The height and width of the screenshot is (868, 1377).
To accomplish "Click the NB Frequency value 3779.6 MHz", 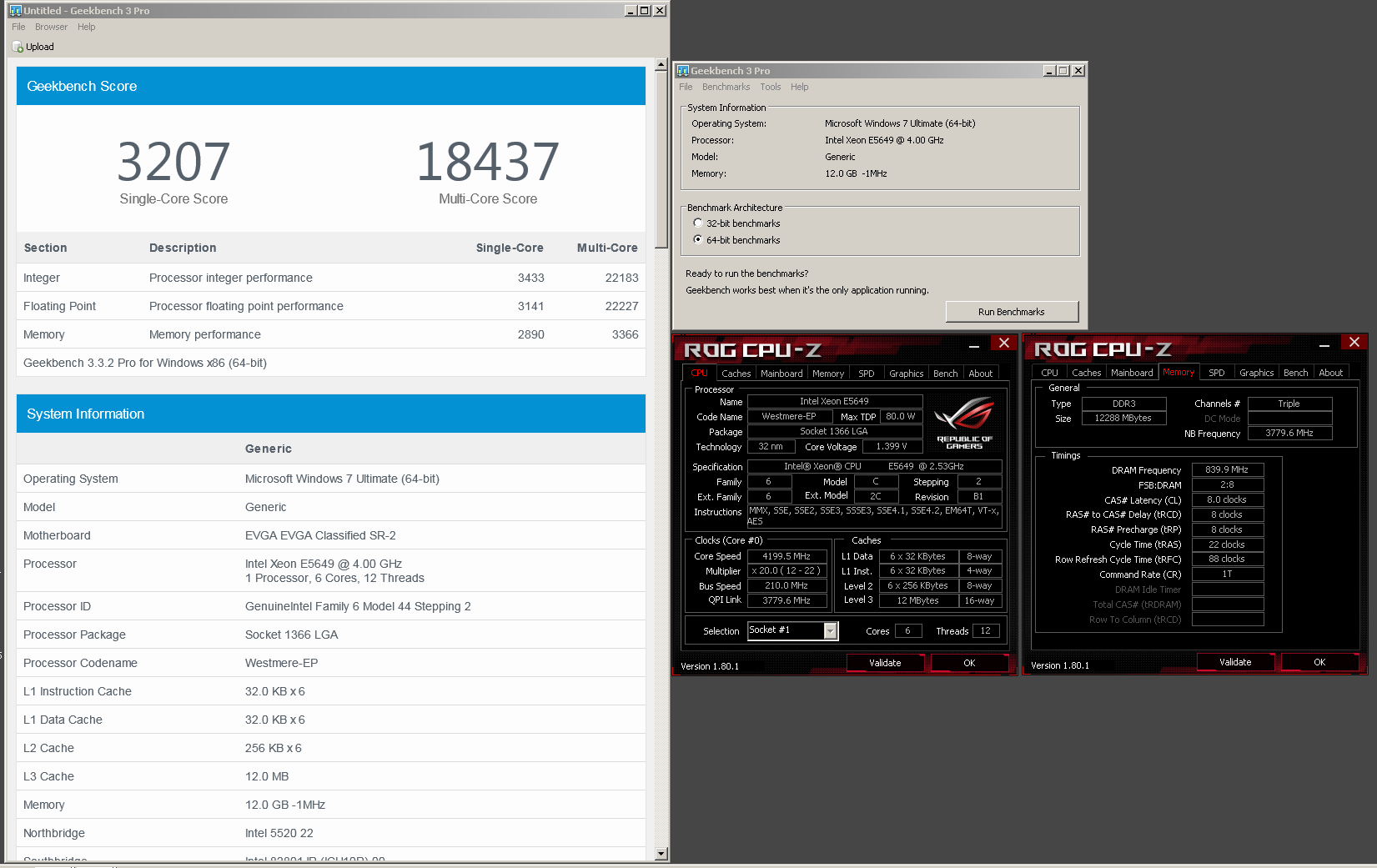I will (1289, 433).
